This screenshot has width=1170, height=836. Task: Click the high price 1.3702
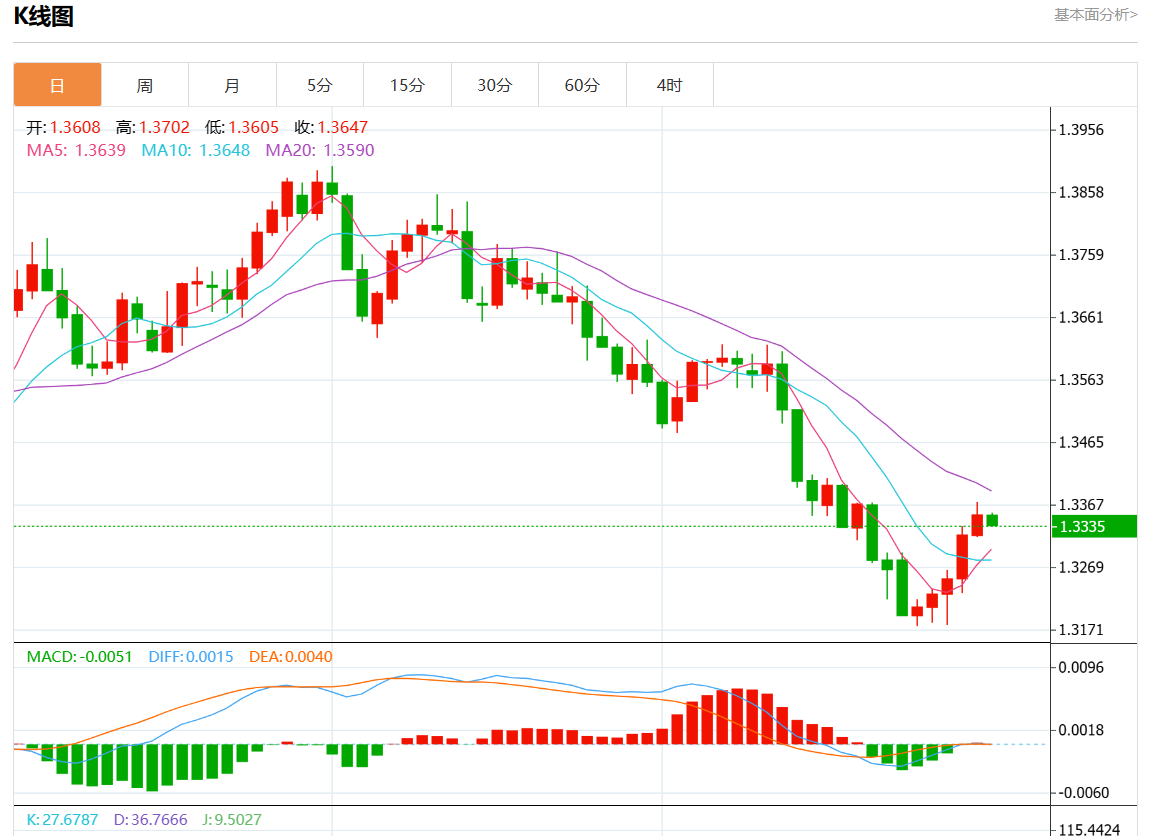click(x=164, y=128)
